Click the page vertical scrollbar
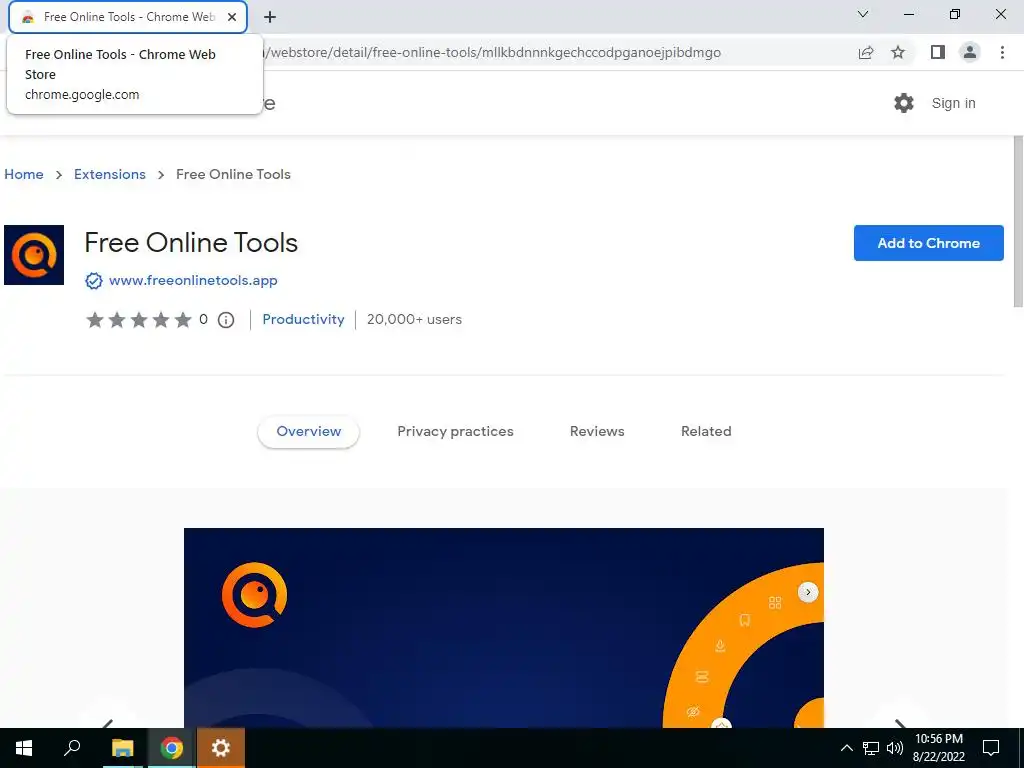The width and height of the screenshot is (1024, 768). point(1017,221)
